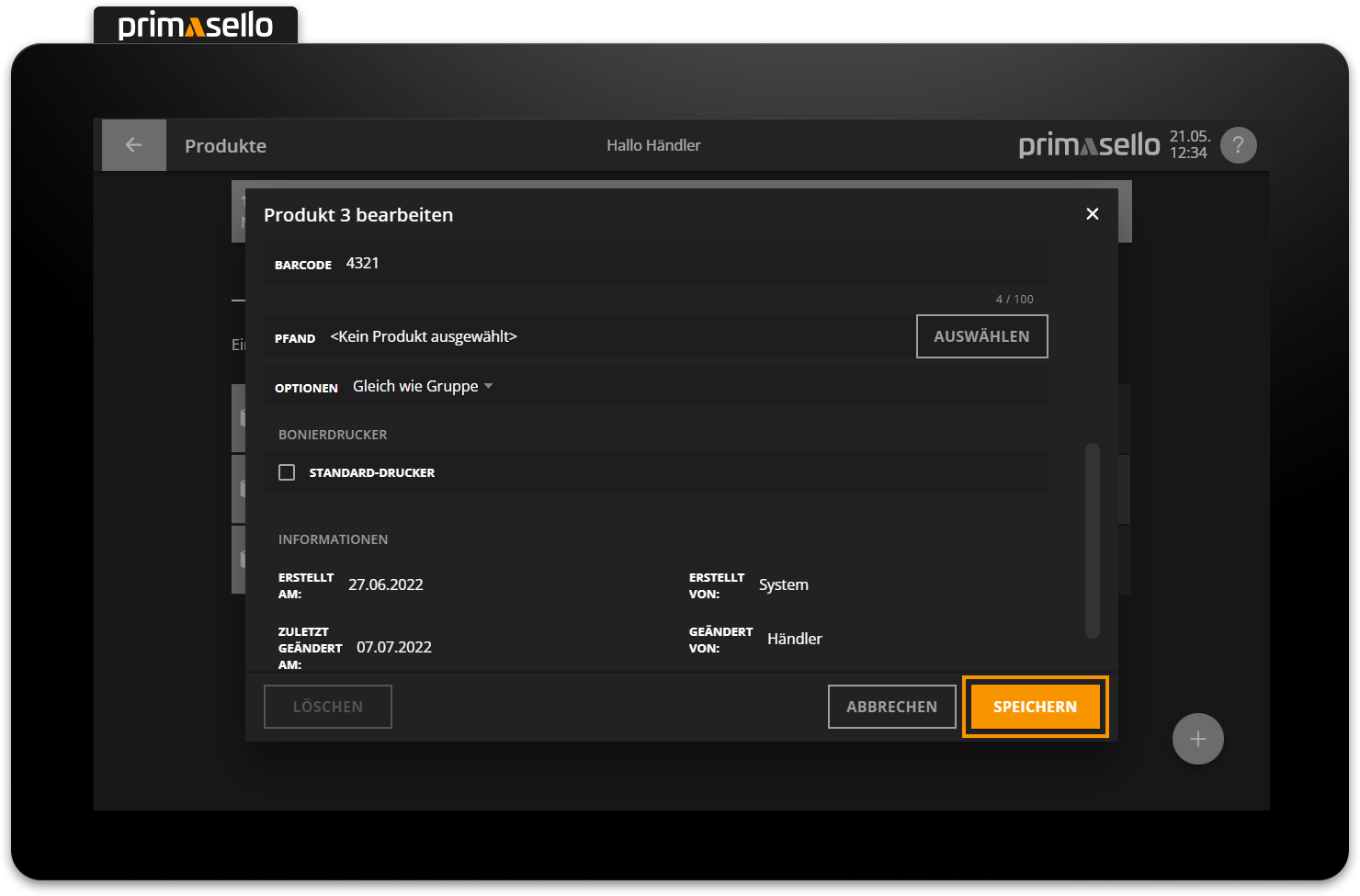Click the Pfand field with no product
1360x896 pixels.
click(x=588, y=337)
